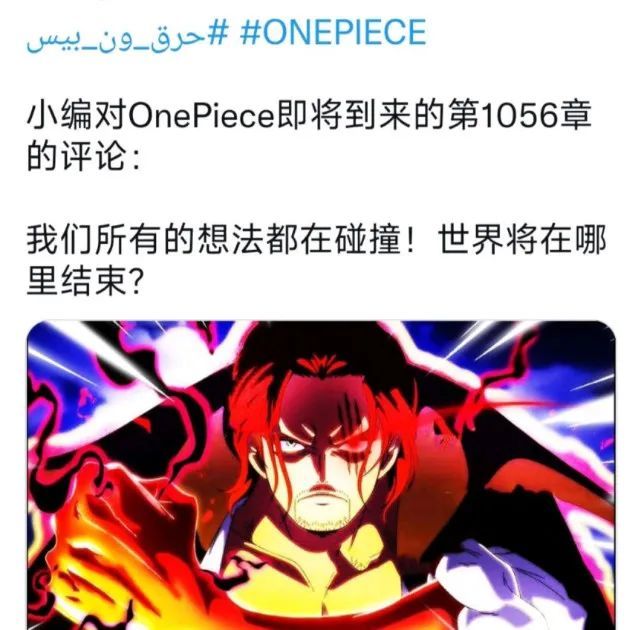Click the # symbol before ONEPIECE
This screenshot has width=641, height=630.
(250, 32)
